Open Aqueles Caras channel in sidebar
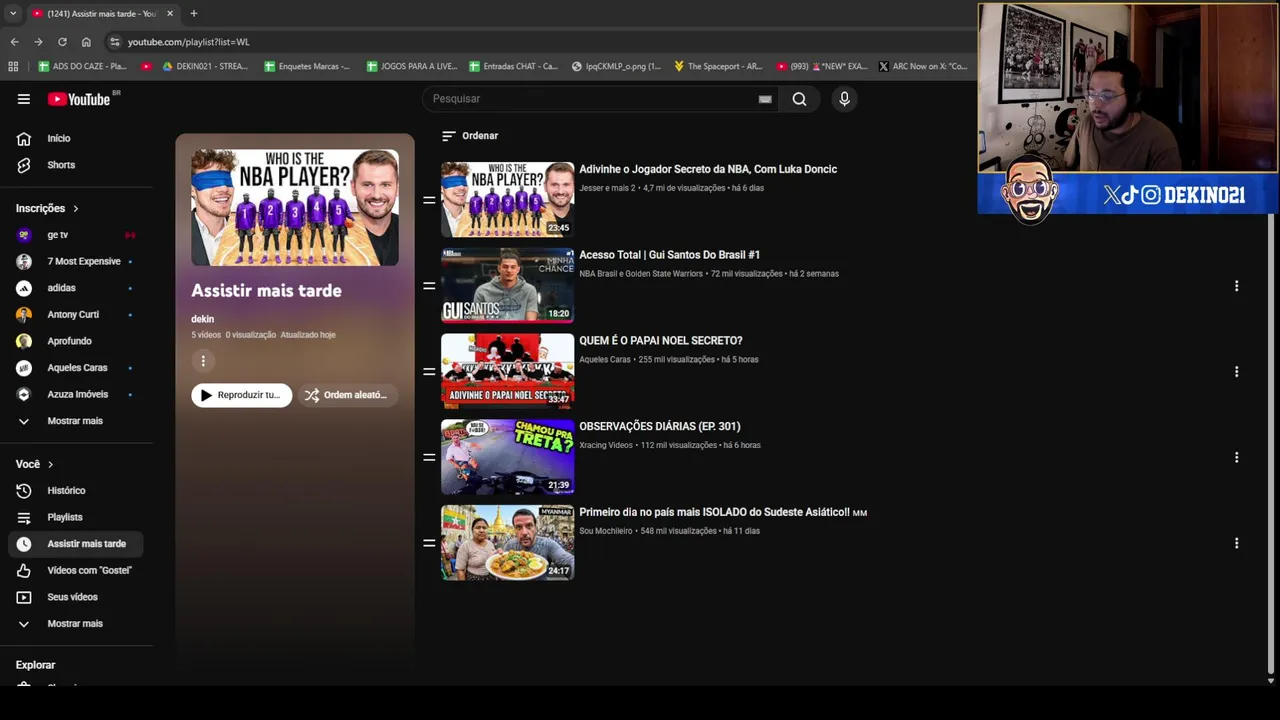 pyautogui.click(x=78, y=368)
